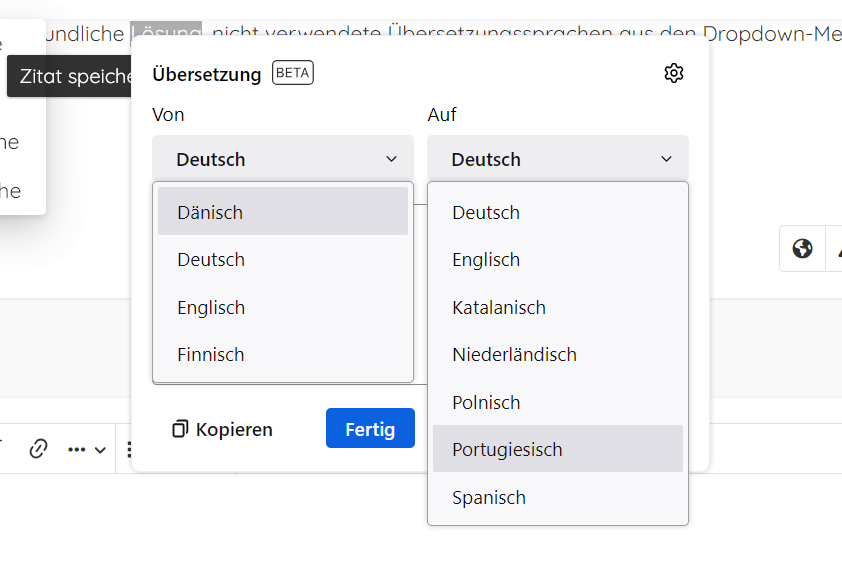
Task: Choose Spanisch in the Auf list
Action: pos(558,497)
